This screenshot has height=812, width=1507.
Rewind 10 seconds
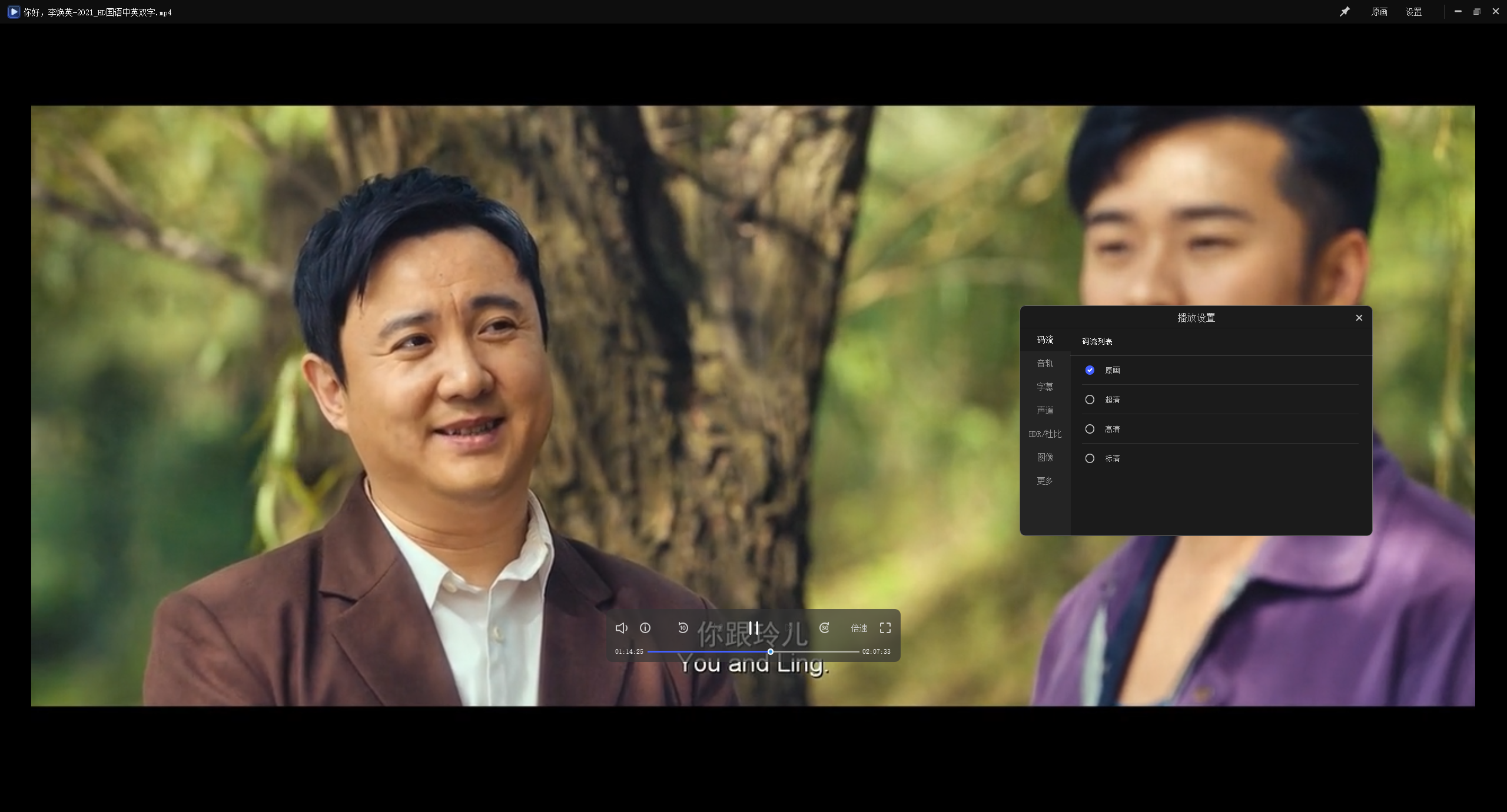point(683,628)
